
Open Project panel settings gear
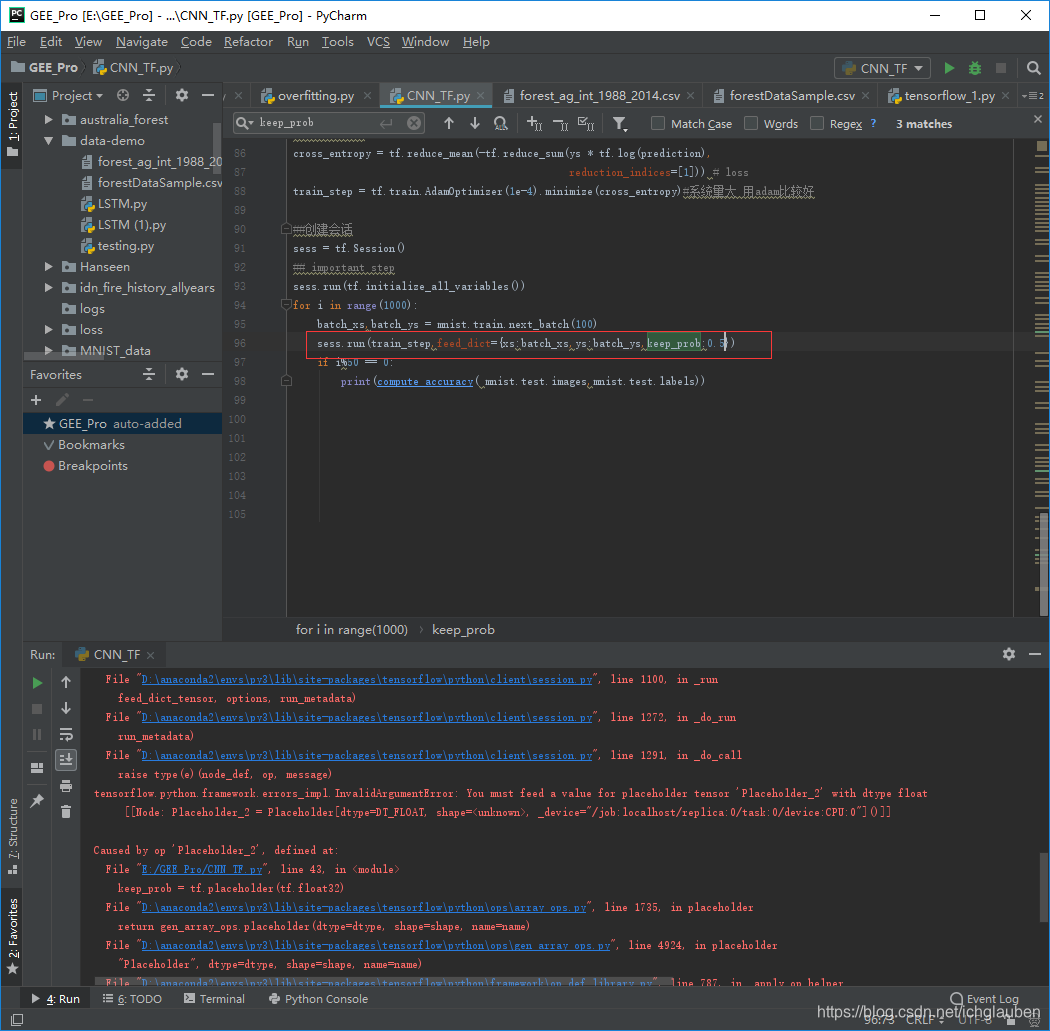tap(181, 95)
